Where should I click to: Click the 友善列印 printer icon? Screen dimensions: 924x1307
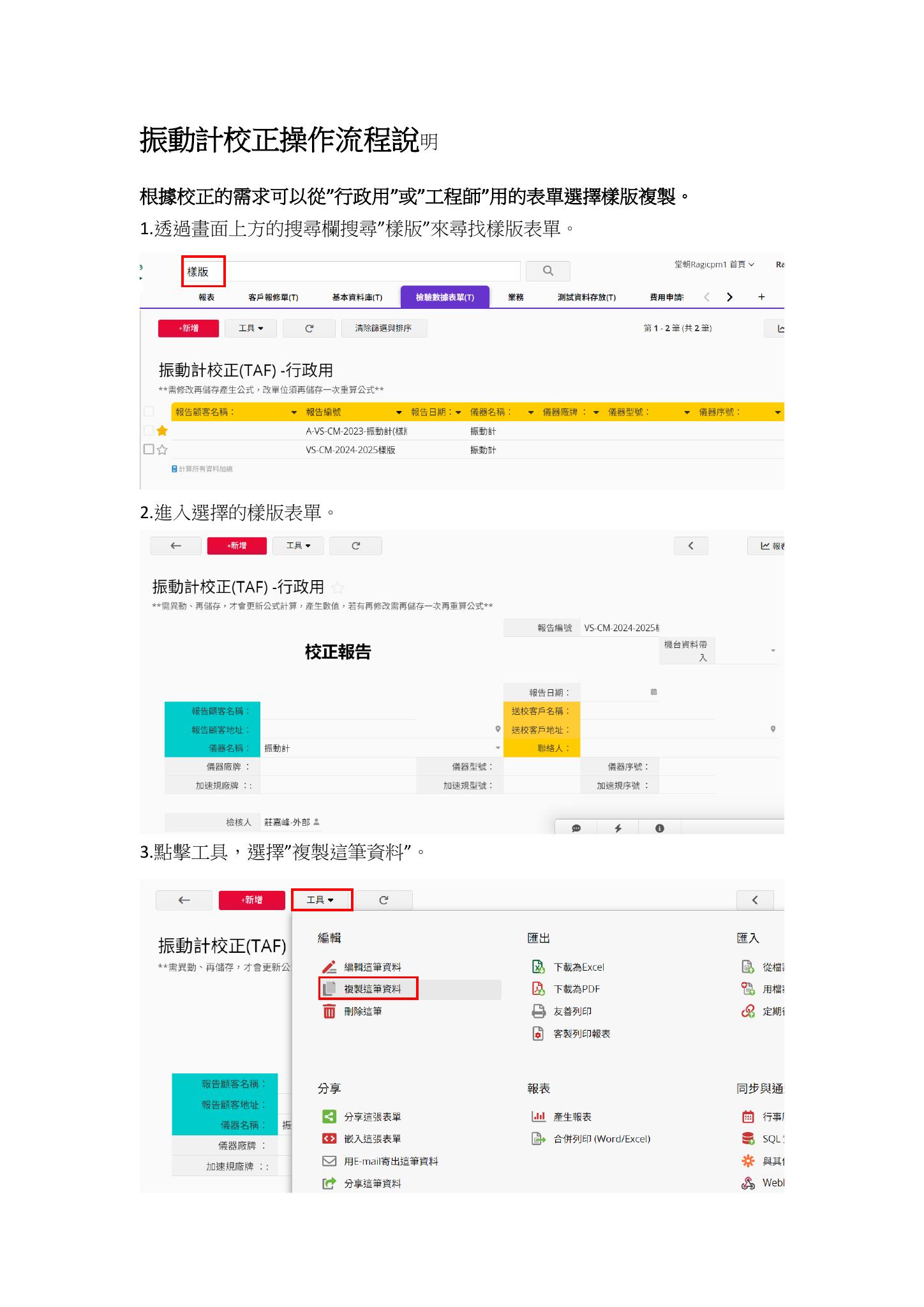click(x=538, y=1012)
